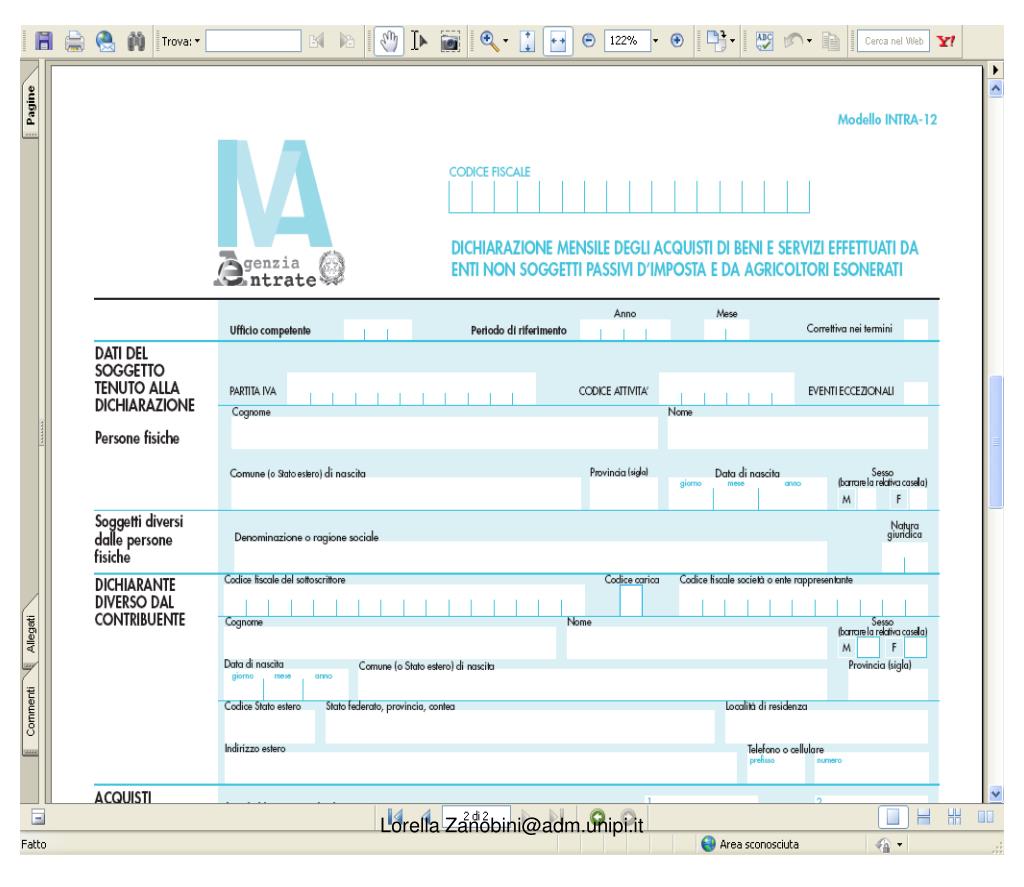The width and height of the screenshot is (1024, 887).
Task: Switch to continuous page layout
Action: point(923,816)
